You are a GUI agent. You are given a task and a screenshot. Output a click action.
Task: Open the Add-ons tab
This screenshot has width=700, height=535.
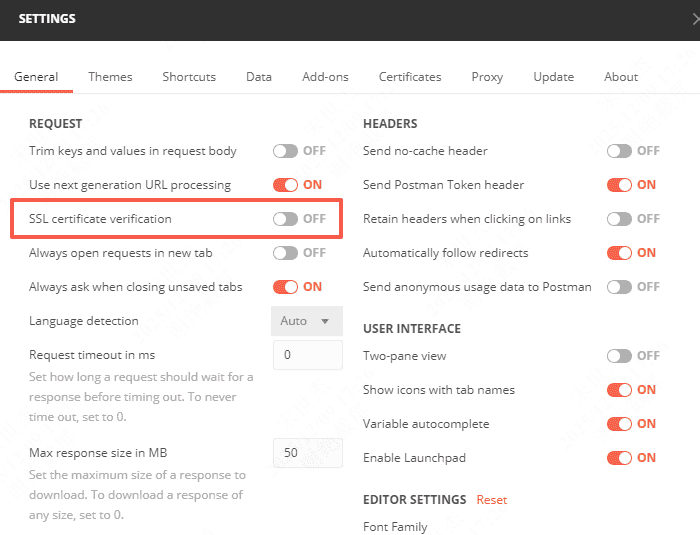click(325, 77)
